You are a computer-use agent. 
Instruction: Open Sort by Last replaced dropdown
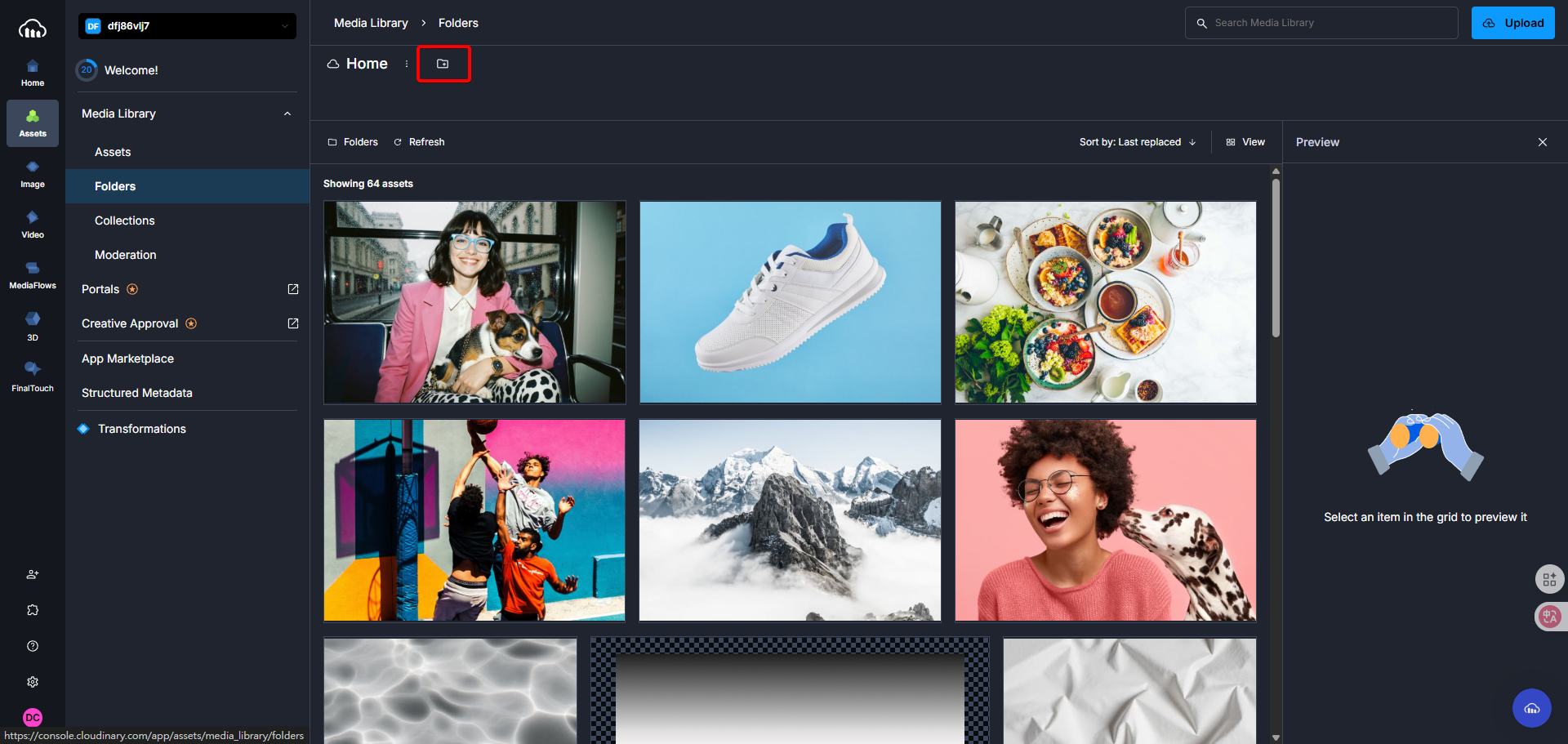[1138, 142]
